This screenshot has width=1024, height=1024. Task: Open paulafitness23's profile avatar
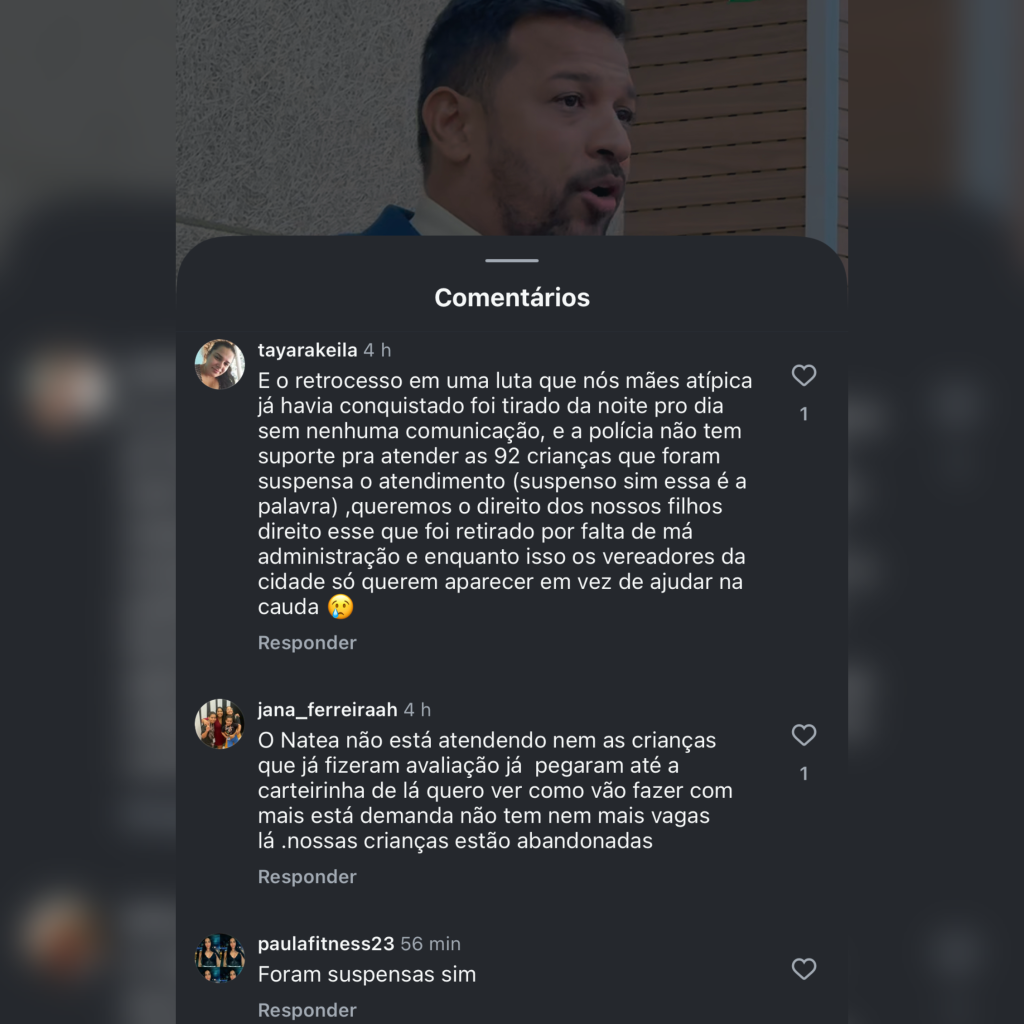pyautogui.click(x=220, y=958)
